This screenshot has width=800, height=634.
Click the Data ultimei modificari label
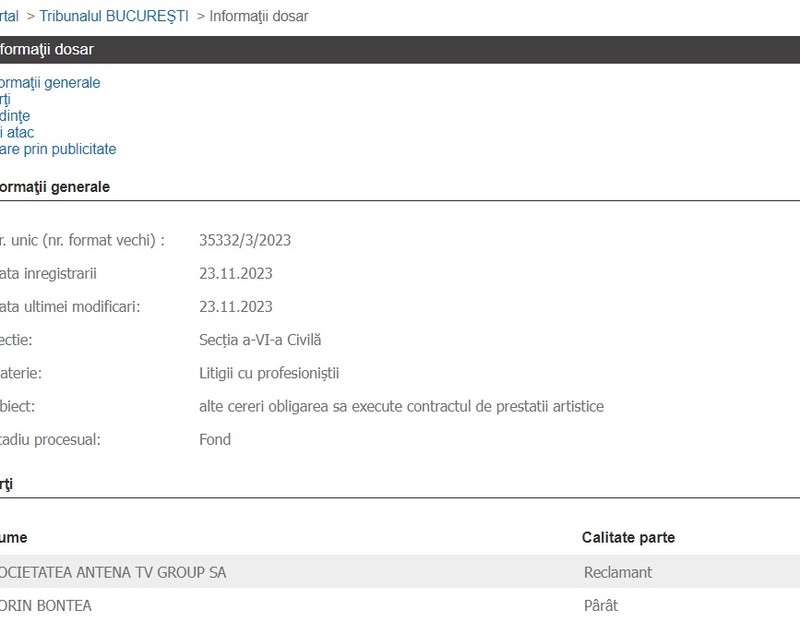click(70, 307)
